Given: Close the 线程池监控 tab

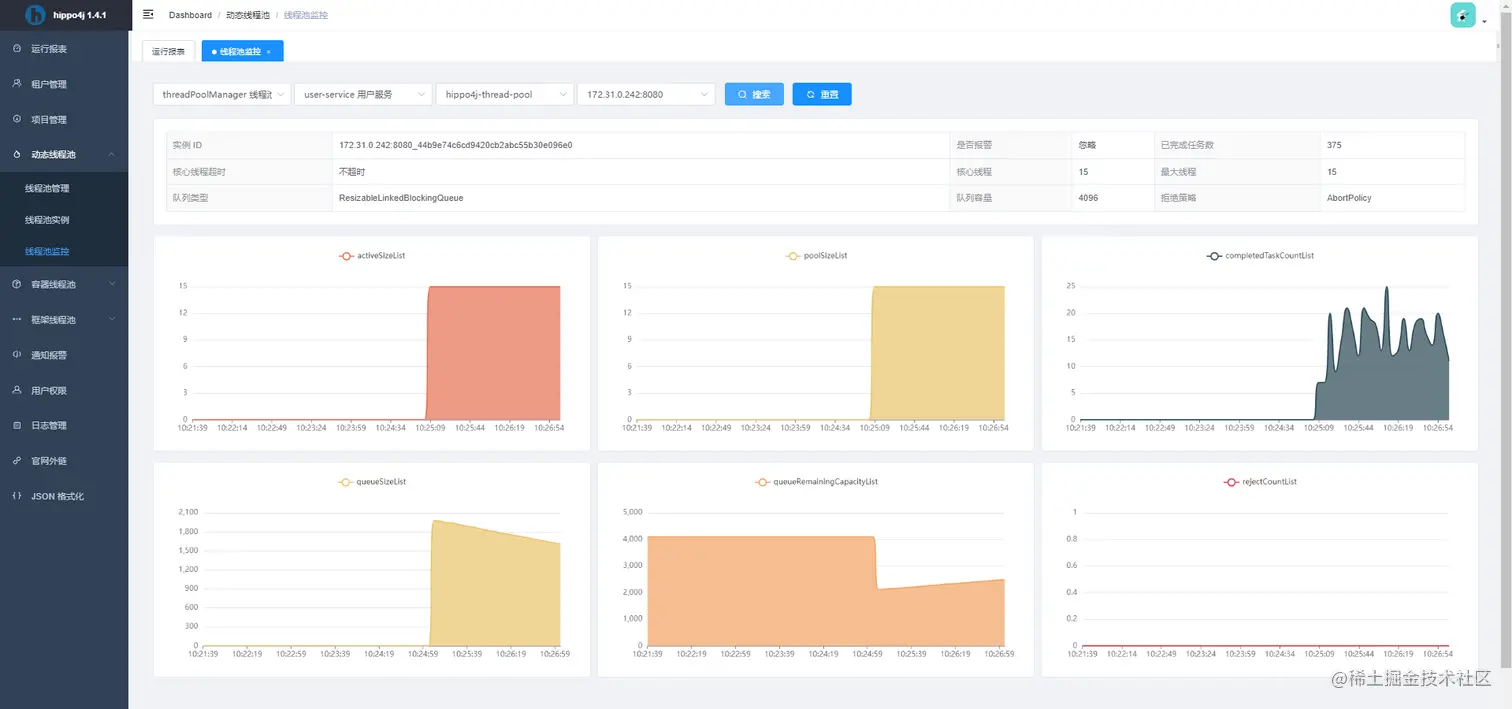Looking at the screenshot, I should coord(269,51).
